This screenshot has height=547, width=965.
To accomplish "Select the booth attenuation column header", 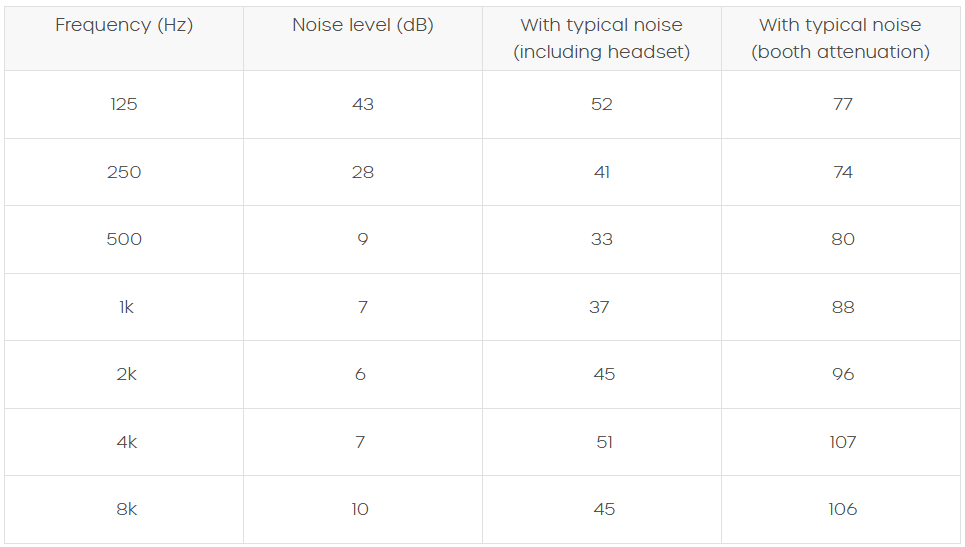I will click(840, 39).
